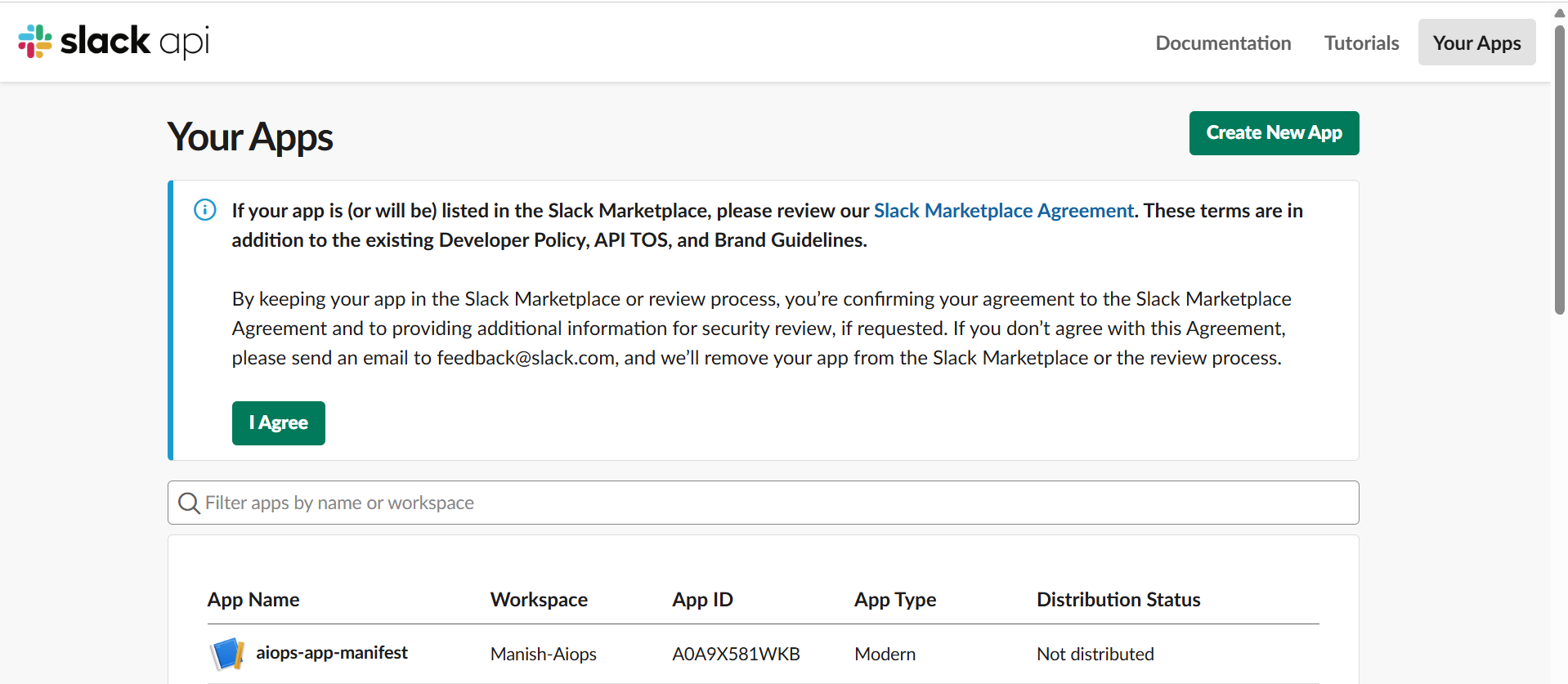The image size is (1568, 684).
Task: Click the Modern app type cell
Action: (x=885, y=655)
